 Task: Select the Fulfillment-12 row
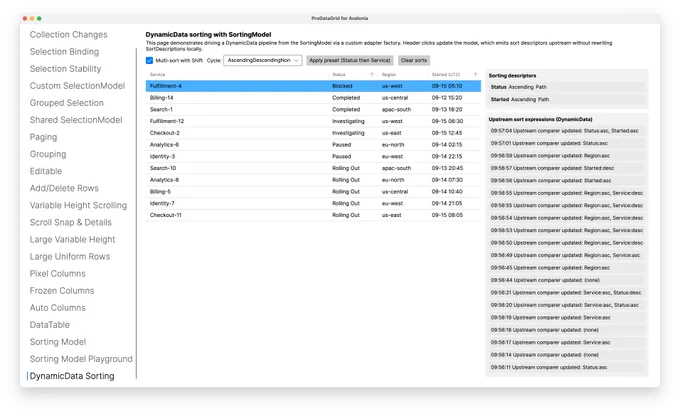314,121
